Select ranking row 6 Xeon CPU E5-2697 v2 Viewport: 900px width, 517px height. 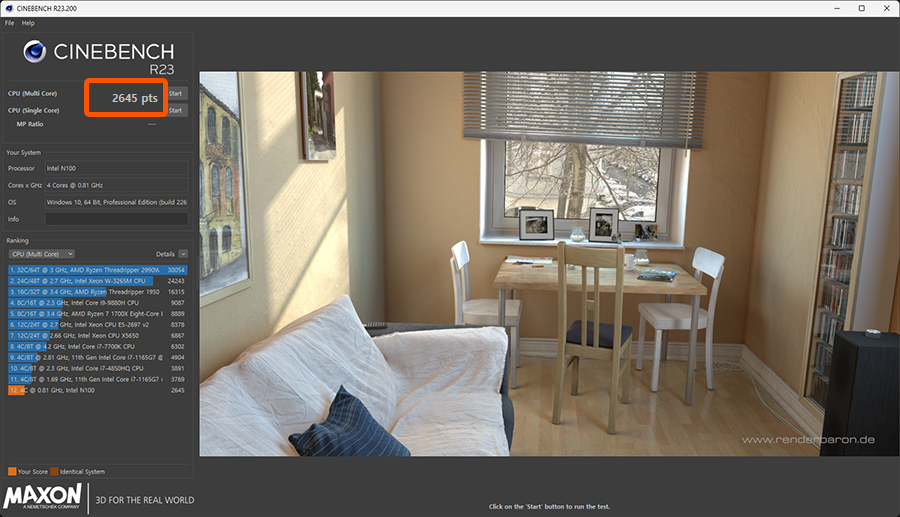coord(98,324)
